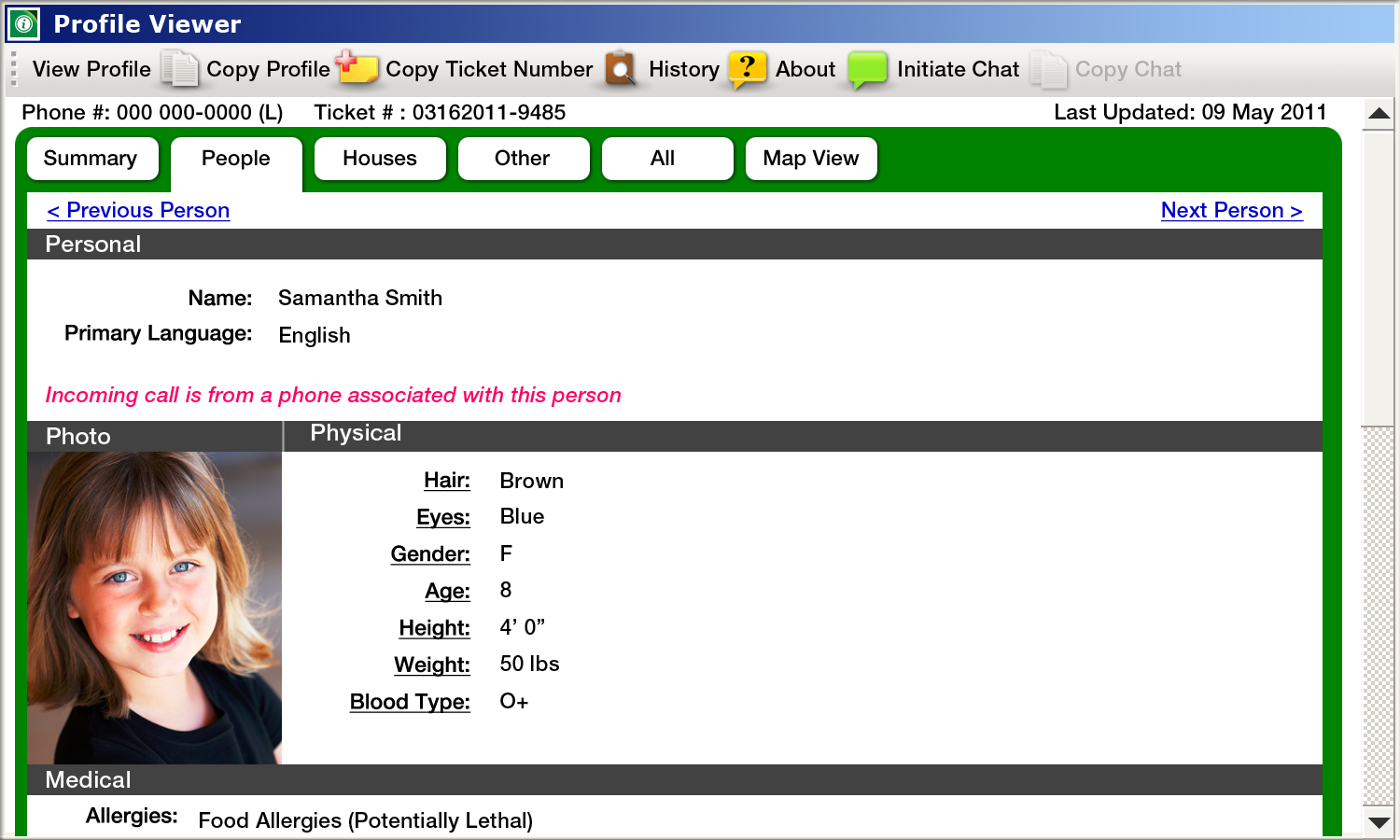Click the Personal section header
Image resolution: width=1400 pixels, height=840 pixels.
click(675, 245)
